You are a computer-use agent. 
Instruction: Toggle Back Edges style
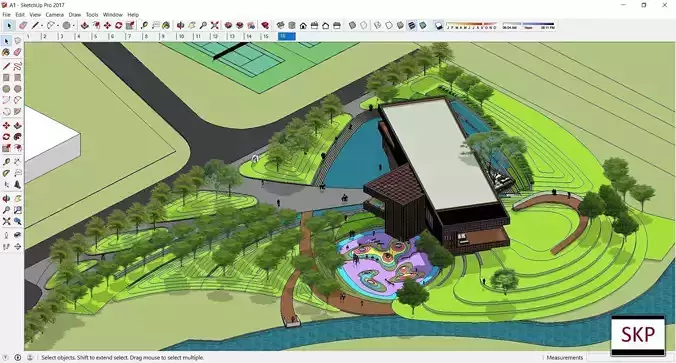tap(363, 26)
